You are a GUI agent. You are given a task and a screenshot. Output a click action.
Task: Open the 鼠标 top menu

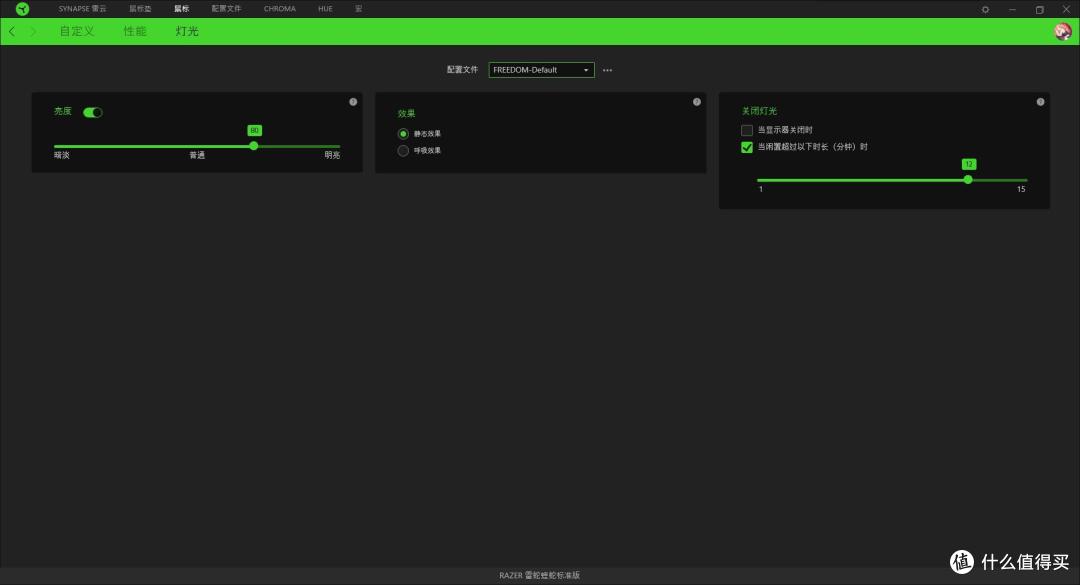tap(182, 9)
